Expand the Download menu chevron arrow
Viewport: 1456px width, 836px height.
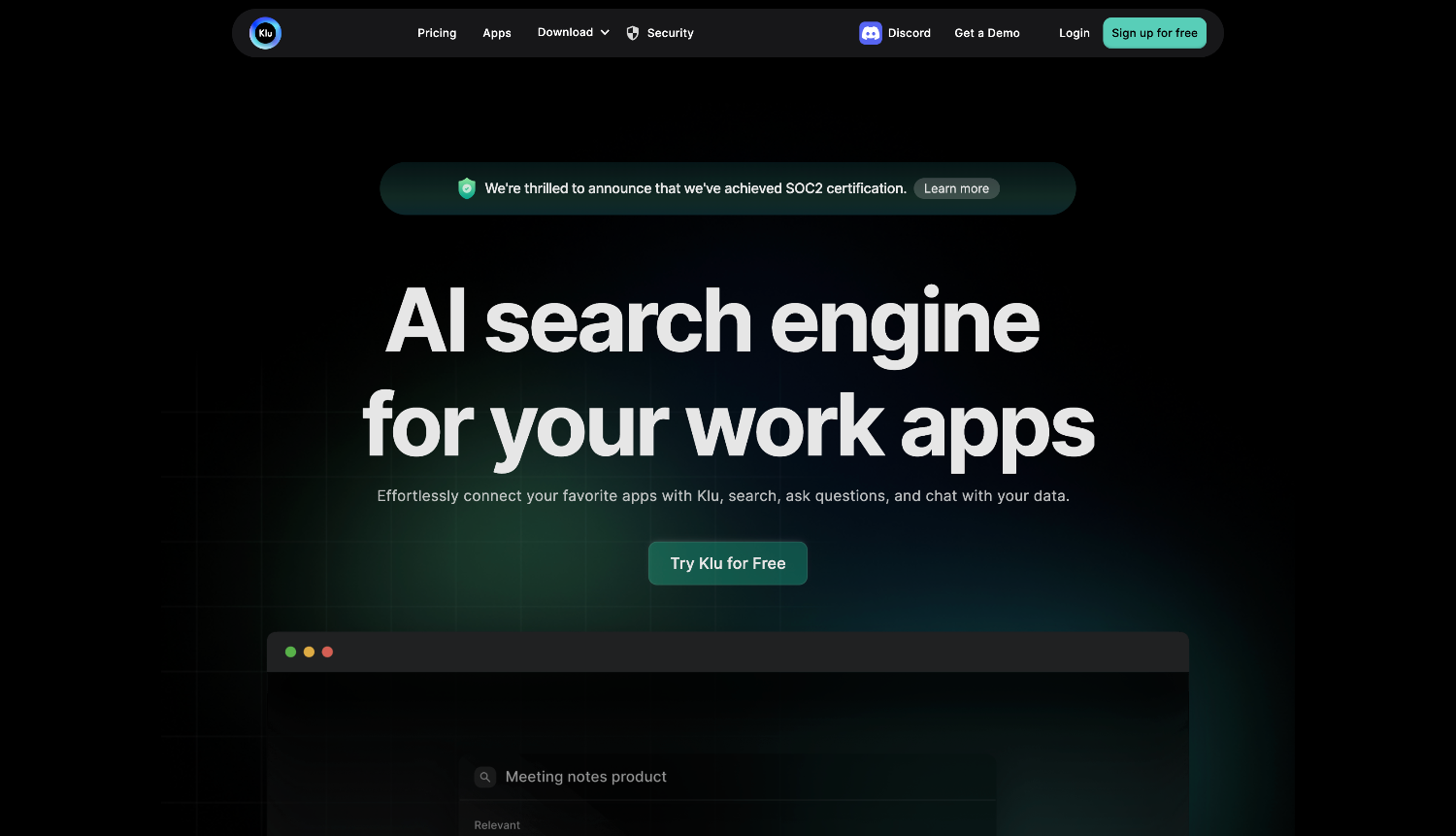point(605,33)
